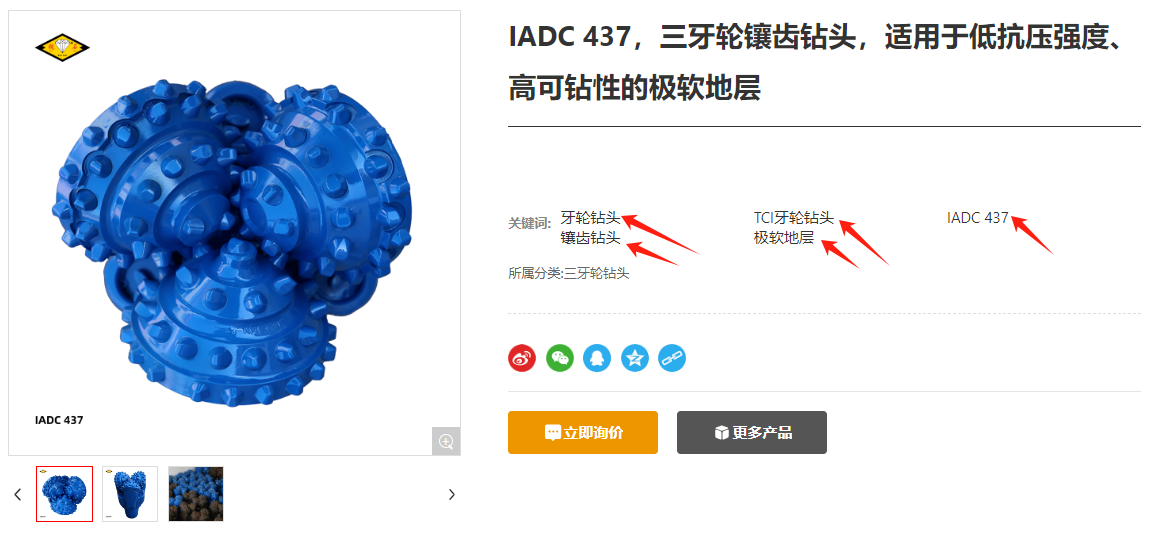The image size is (1155, 536).
Task: Click the 立即询价 inquiry button
Action: (x=583, y=432)
